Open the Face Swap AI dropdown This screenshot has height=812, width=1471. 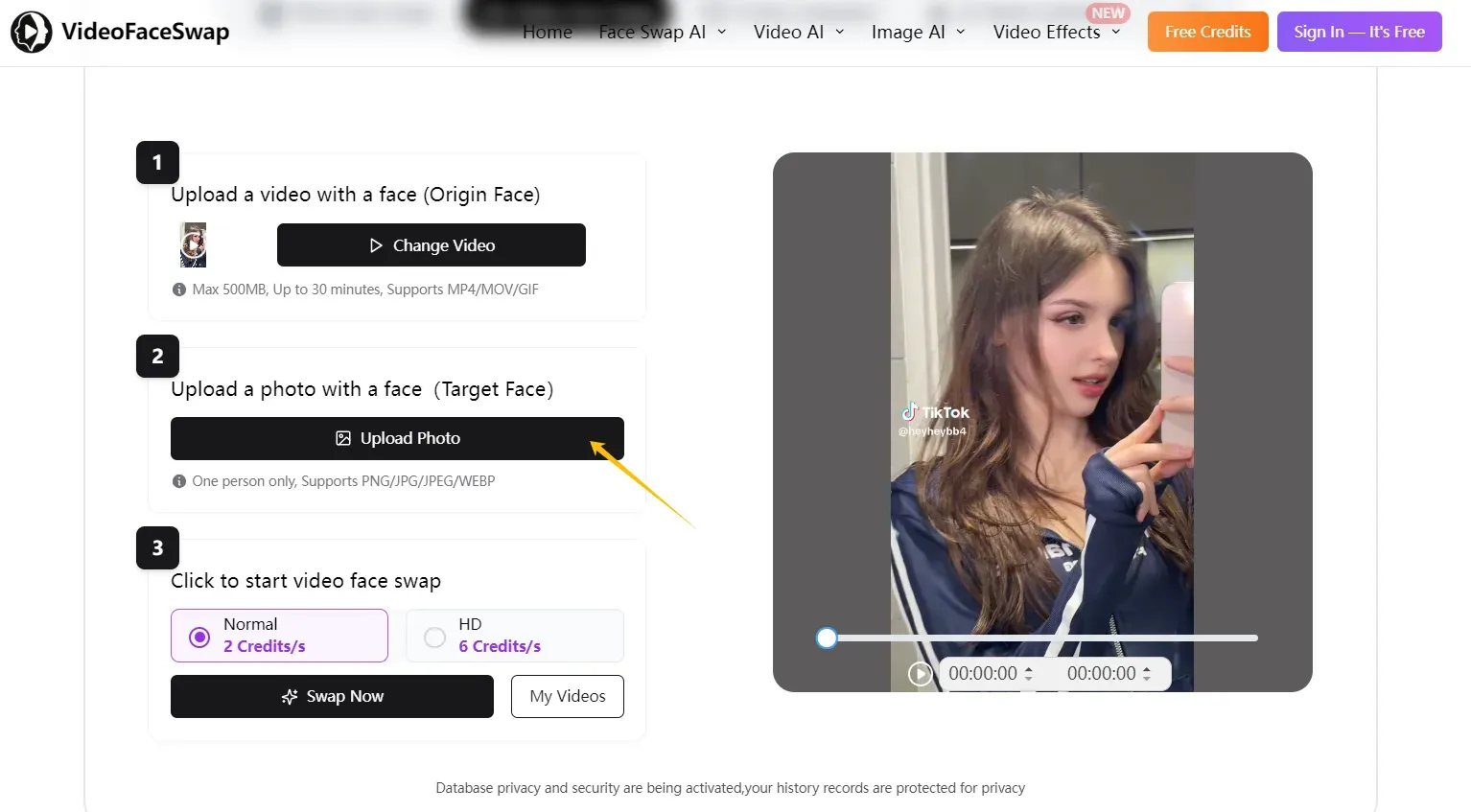(x=652, y=31)
